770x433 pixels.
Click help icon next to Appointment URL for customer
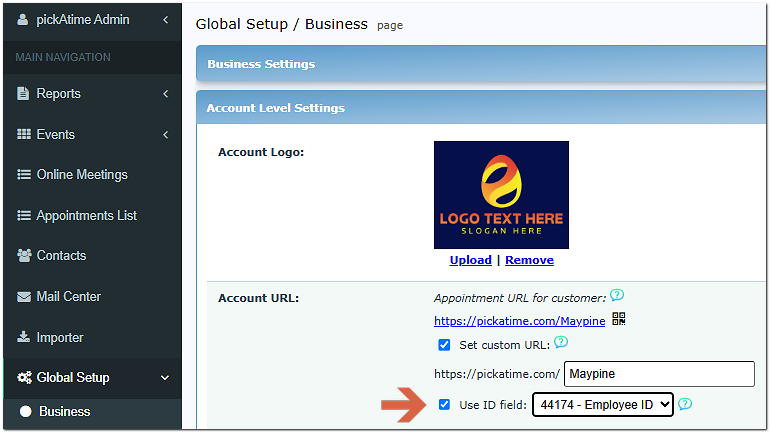[x=617, y=295]
